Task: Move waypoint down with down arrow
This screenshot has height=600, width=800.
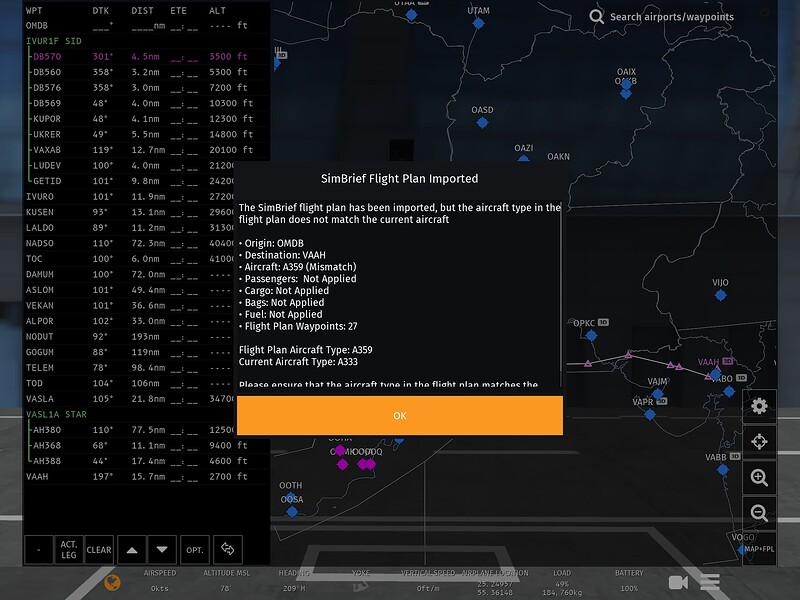Action: pos(162,549)
